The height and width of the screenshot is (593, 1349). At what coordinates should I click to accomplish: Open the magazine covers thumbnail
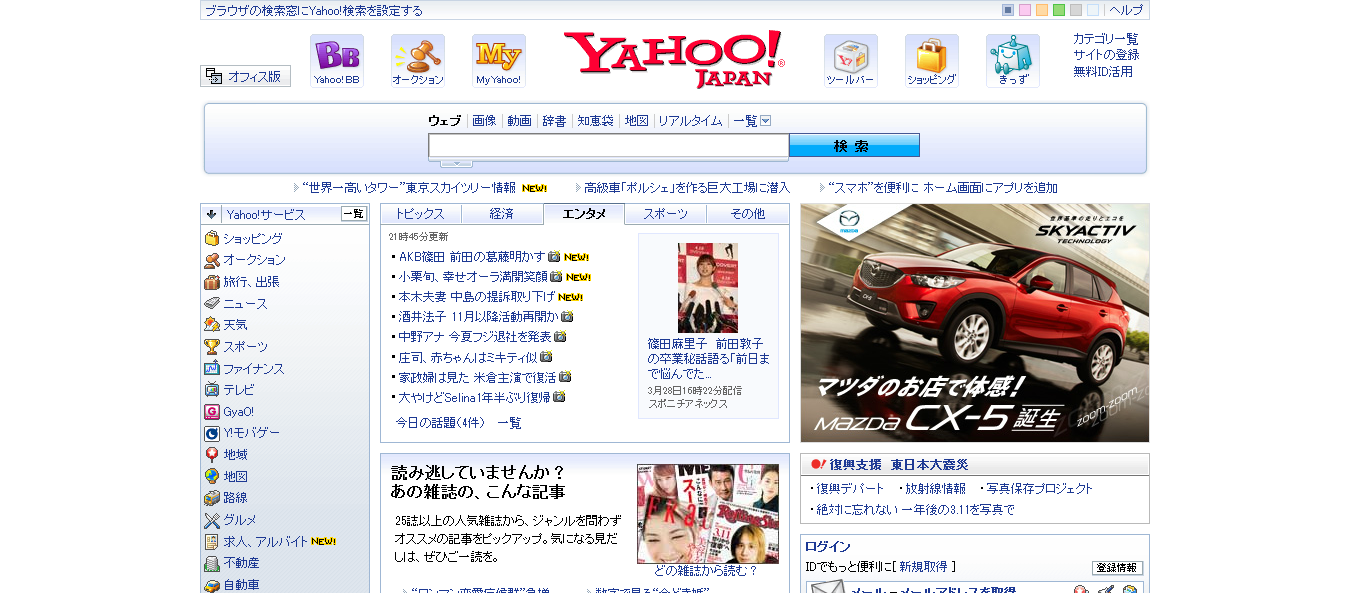tap(708, 514)
